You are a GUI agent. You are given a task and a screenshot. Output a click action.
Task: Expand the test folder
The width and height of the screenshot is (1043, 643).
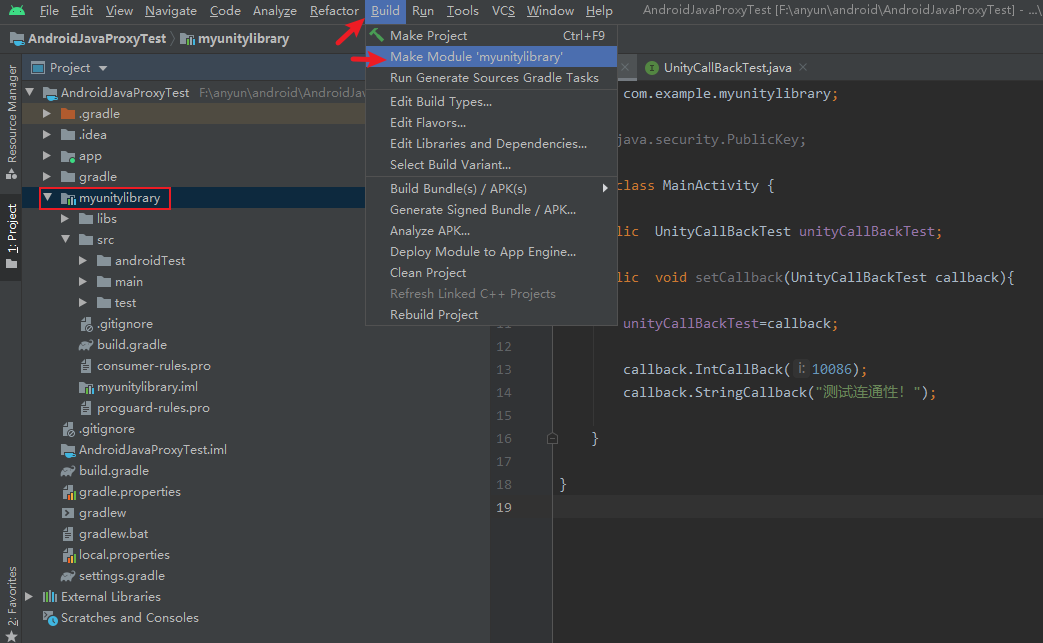(x=82, y=303)
